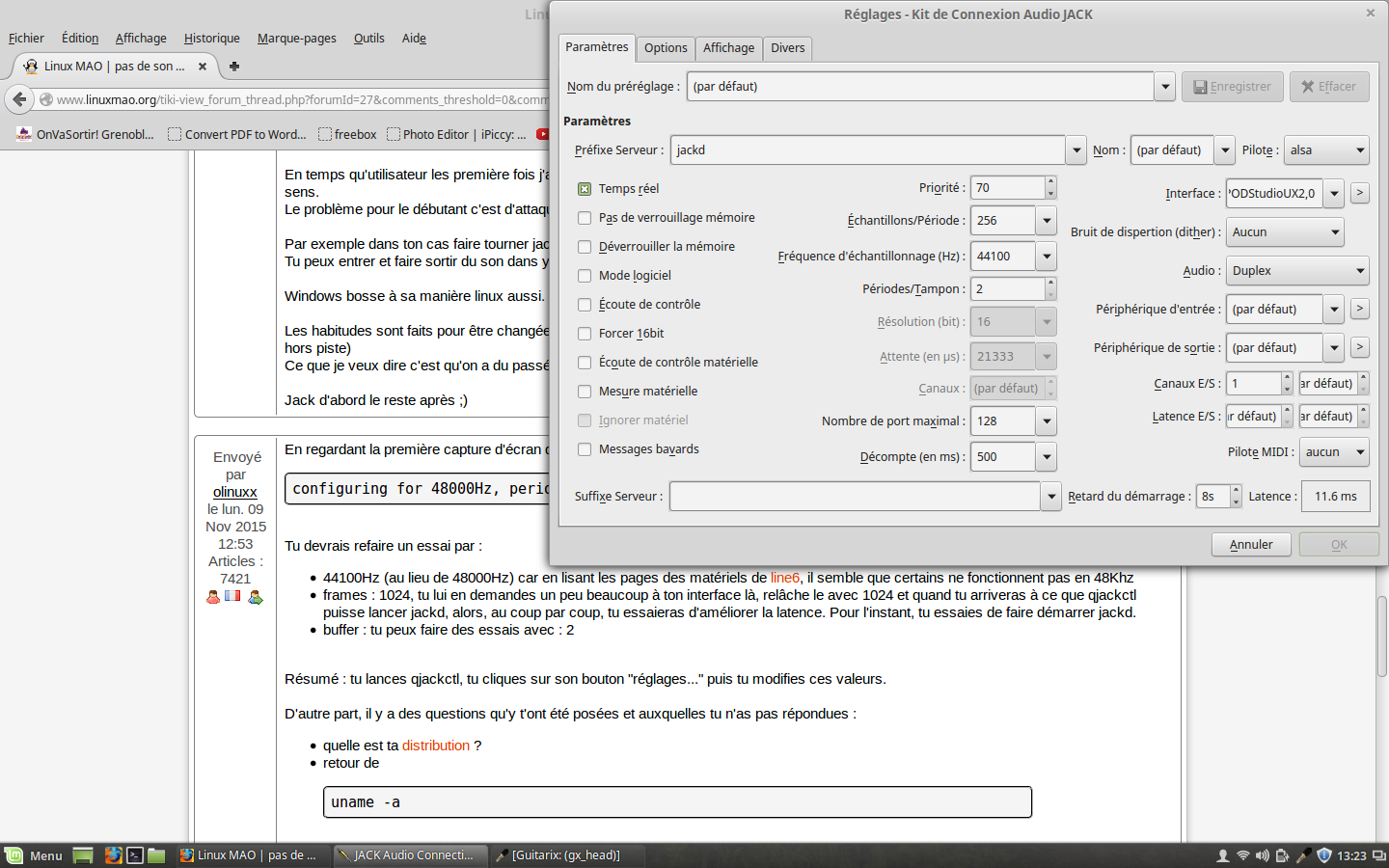1389x868 pixels.
Task: Click the Interface browse arrow button
Action: 1360,193
